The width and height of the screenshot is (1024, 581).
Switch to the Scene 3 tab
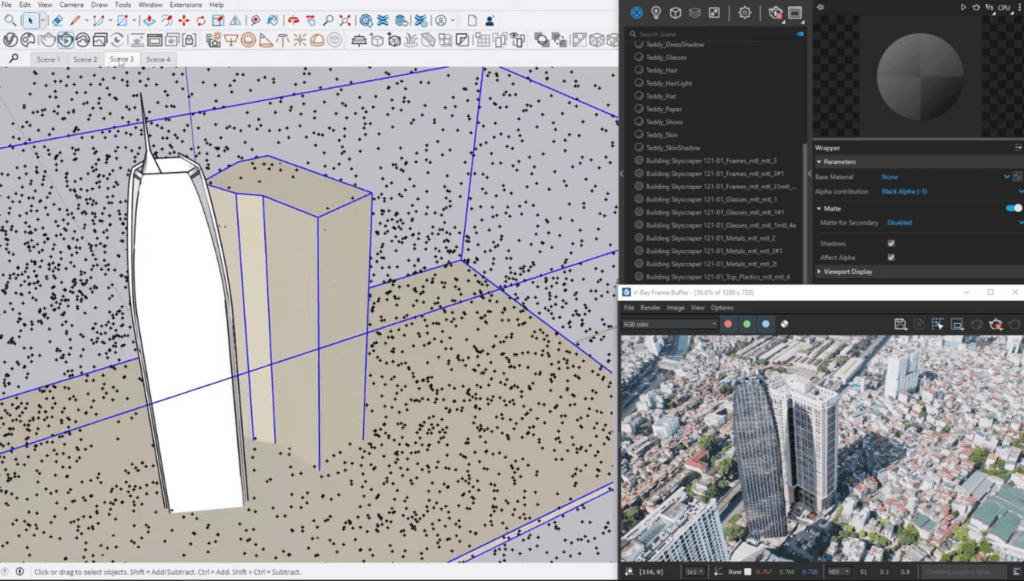click(121, 59)
